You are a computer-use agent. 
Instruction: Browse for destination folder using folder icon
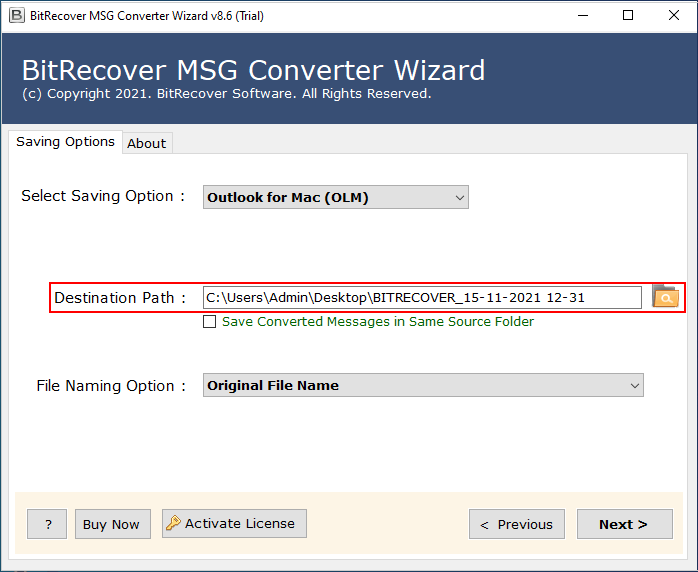tap(665, 297)
